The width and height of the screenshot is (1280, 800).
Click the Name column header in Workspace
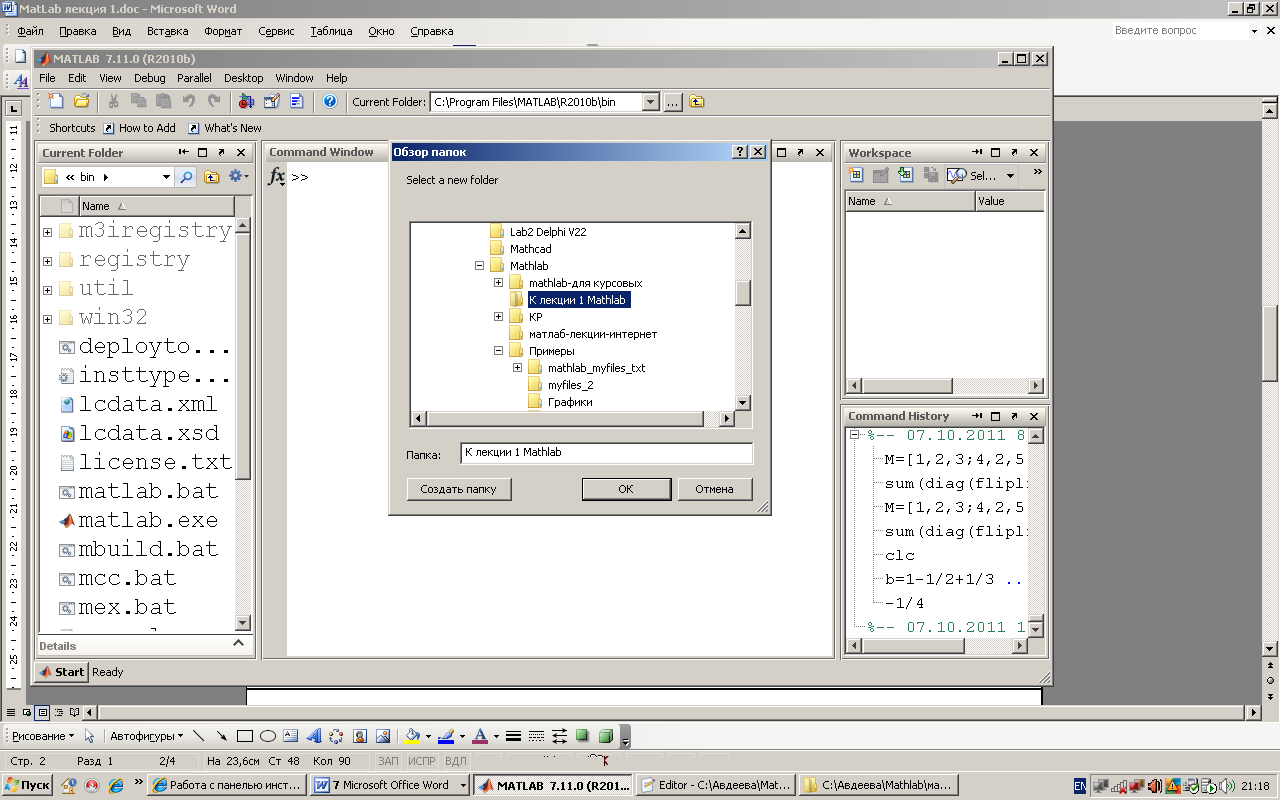(x=910, y=201)
